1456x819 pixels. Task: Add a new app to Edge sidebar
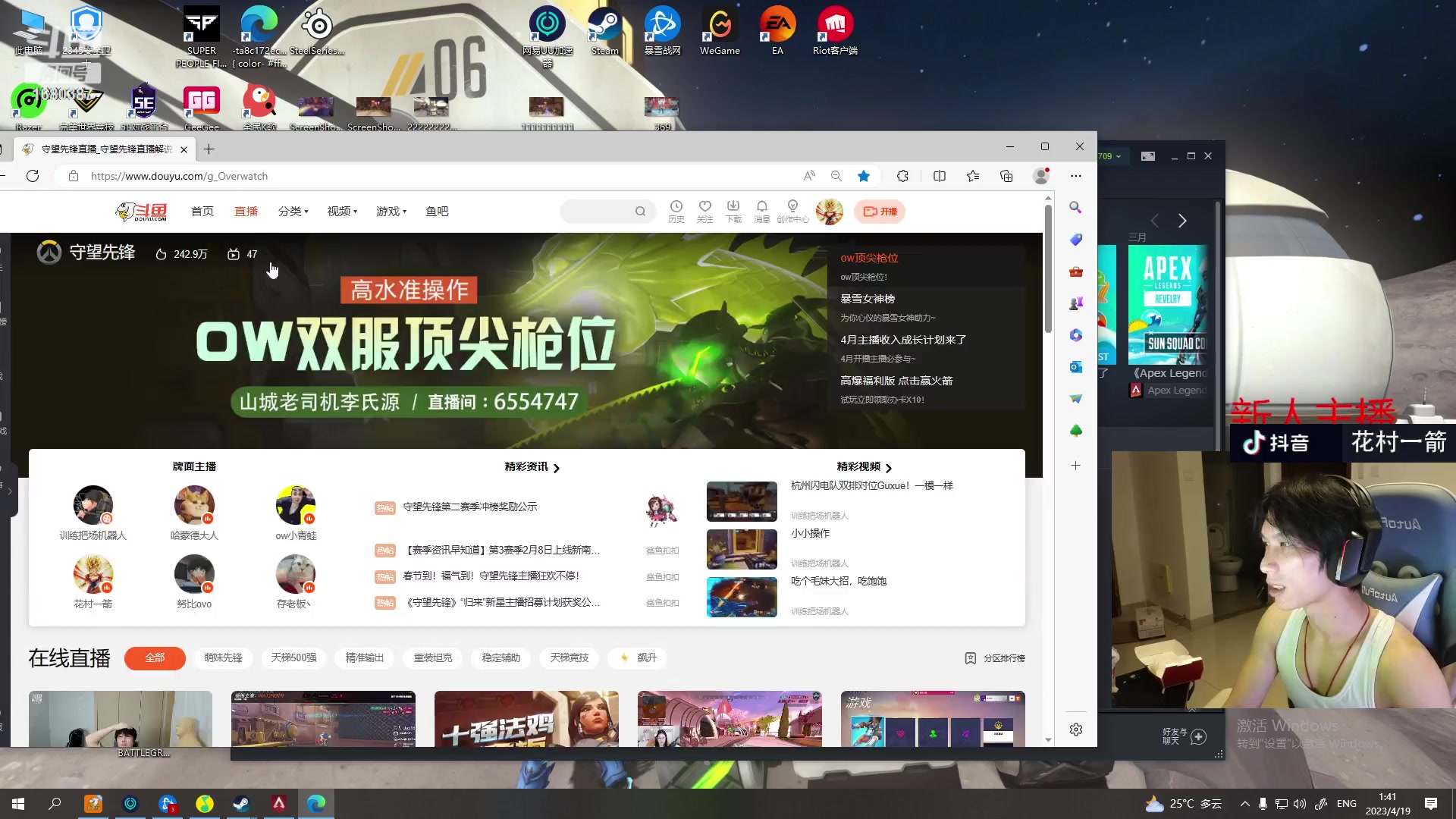1075,465
